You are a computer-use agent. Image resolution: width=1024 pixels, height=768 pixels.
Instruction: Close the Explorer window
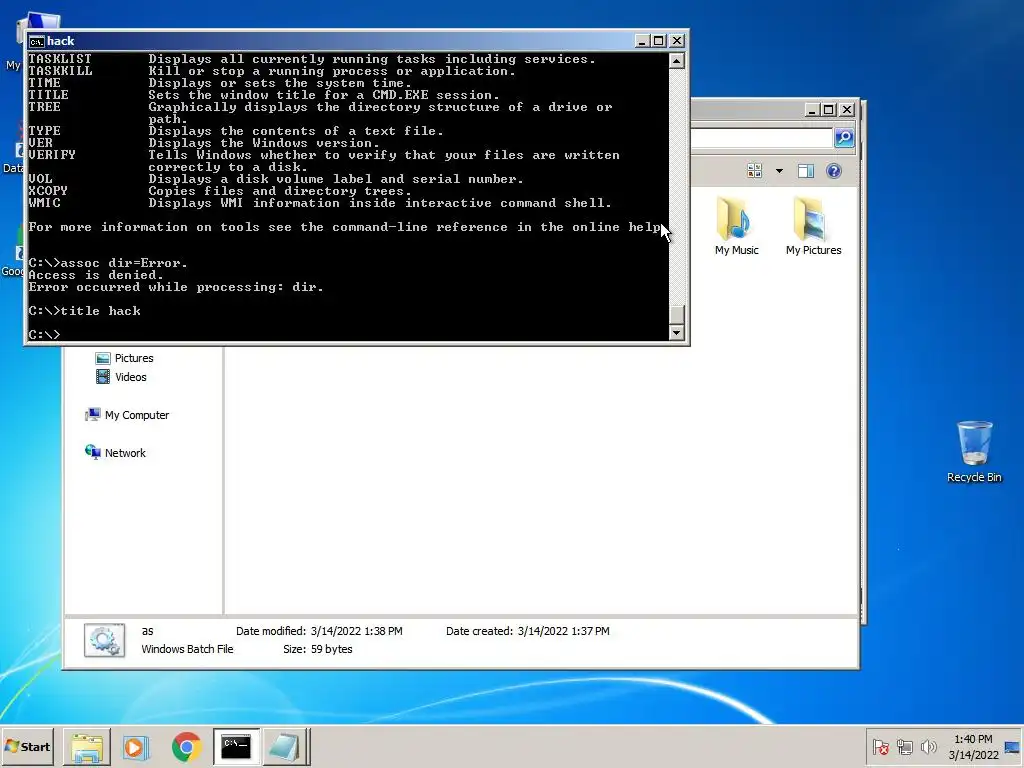click(846, 110)
